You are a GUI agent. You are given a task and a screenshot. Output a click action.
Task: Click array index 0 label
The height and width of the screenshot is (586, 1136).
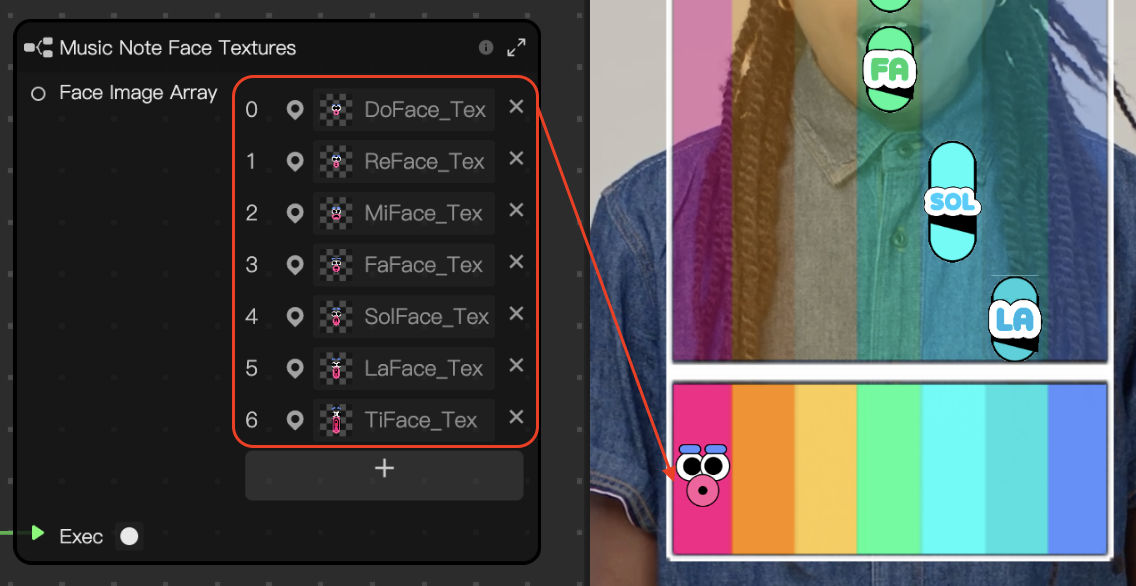coord(251,110)
